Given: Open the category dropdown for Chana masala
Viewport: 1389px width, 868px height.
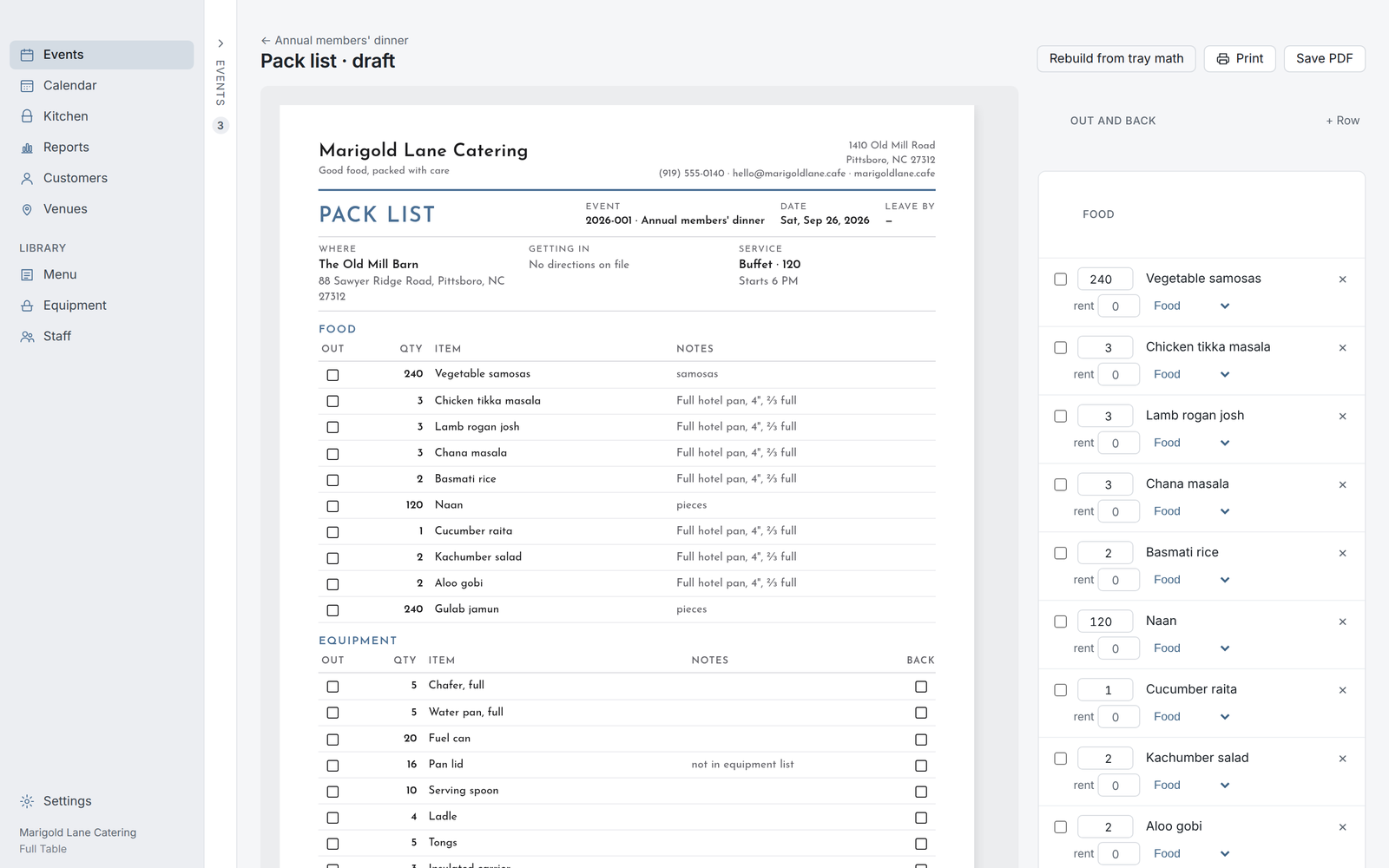Looking at the screenshot, I should click(x=1191, y=511).
